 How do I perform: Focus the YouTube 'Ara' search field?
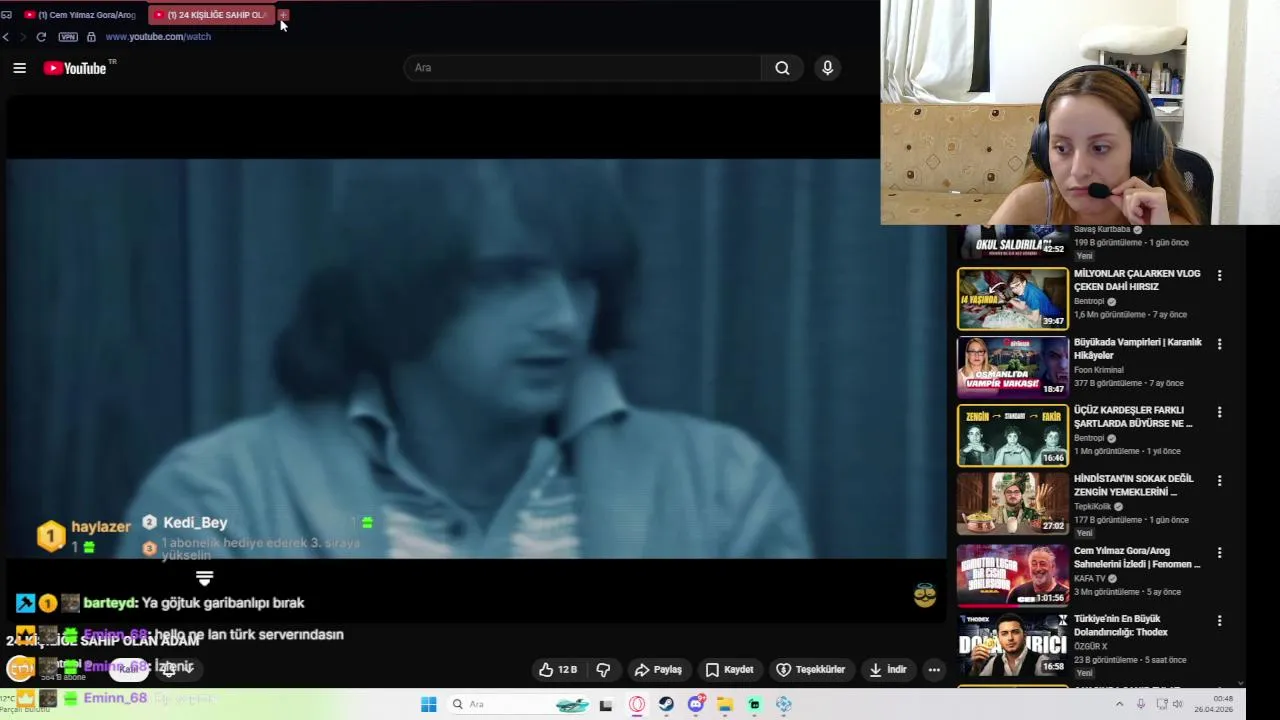tap(583, 68)
